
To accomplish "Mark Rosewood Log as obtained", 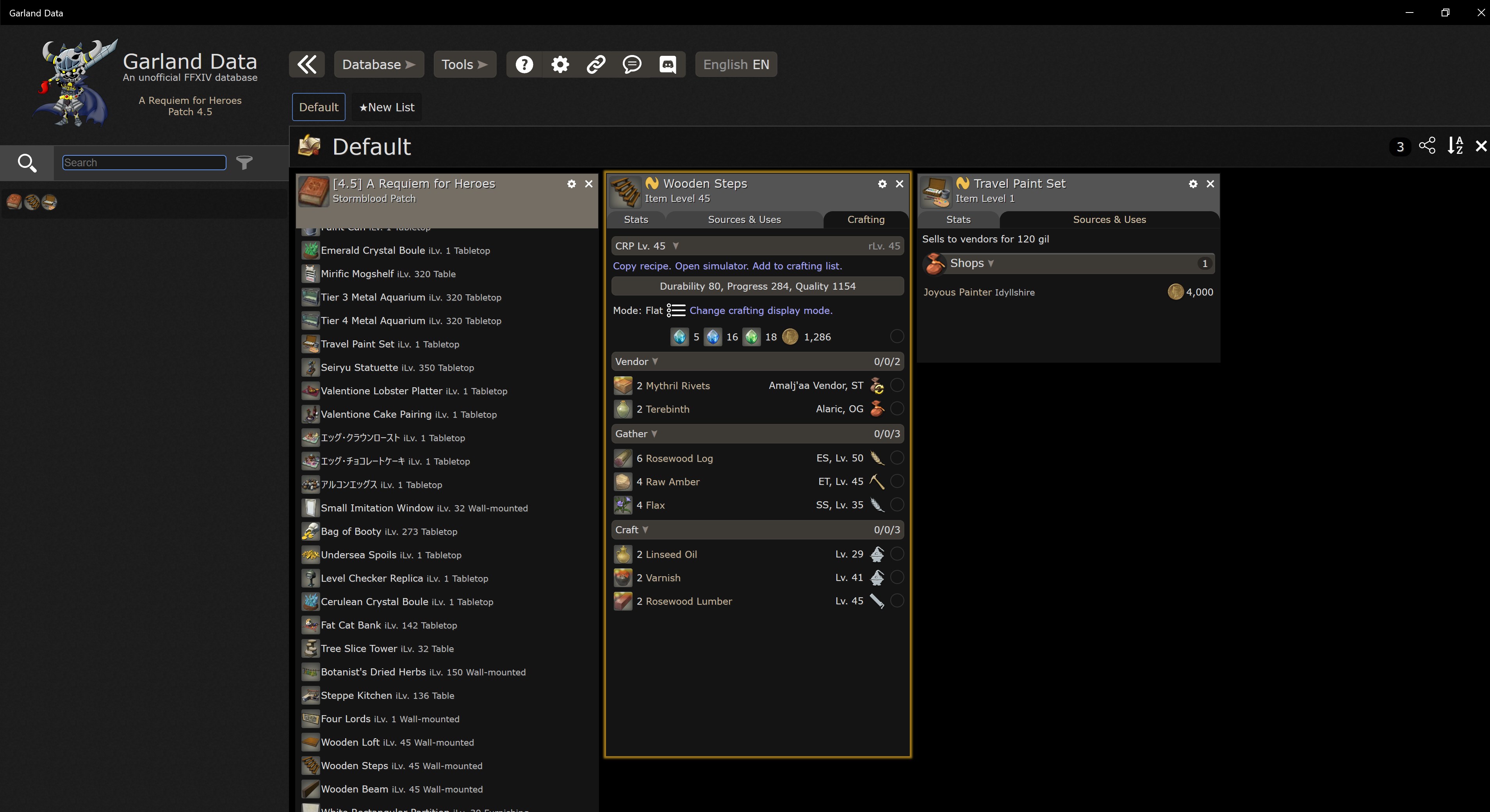I will pyautogui.click(x=896, y=458).
